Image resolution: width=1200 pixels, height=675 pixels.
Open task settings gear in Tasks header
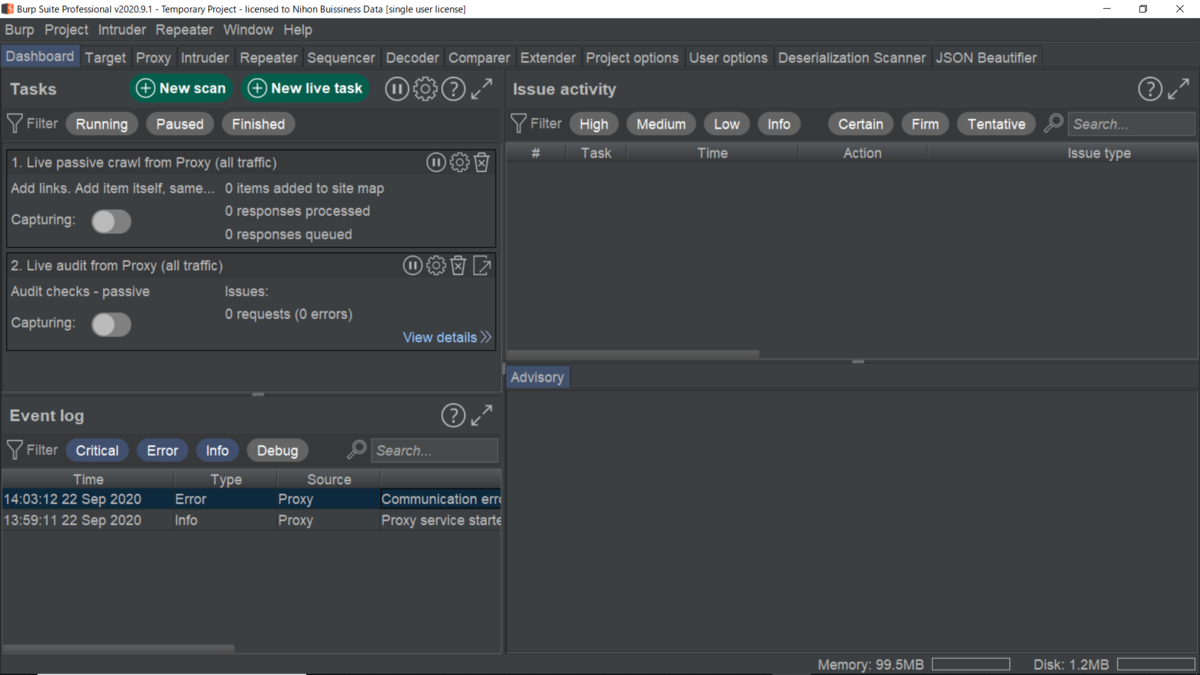tap(425, 89)
